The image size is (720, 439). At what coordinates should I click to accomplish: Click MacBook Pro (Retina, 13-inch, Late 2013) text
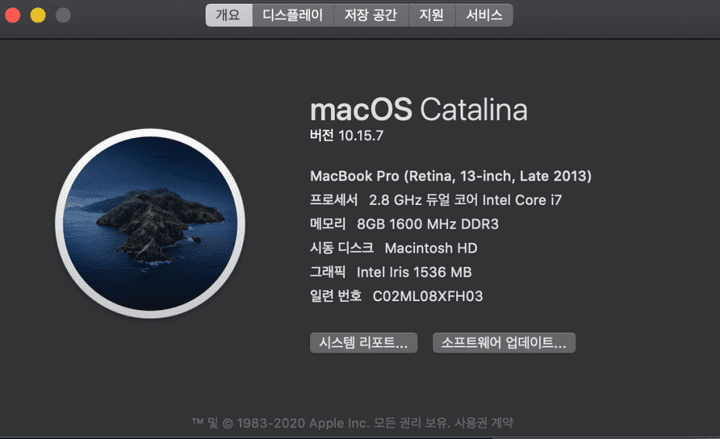451,176
